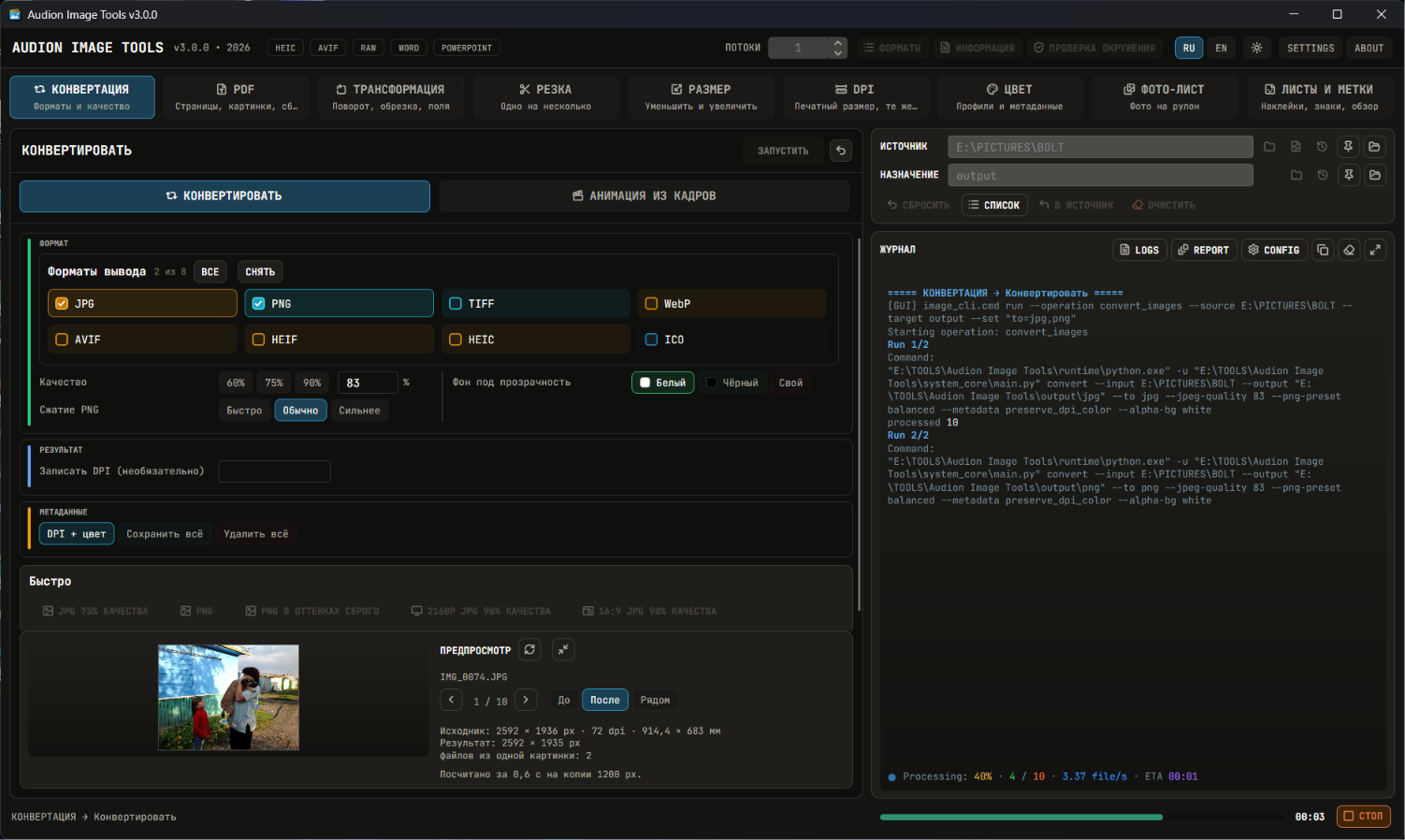Collapse the preview panel
Image resolution: width=1405 pixels, height=840 pixels.
(563, 649)
